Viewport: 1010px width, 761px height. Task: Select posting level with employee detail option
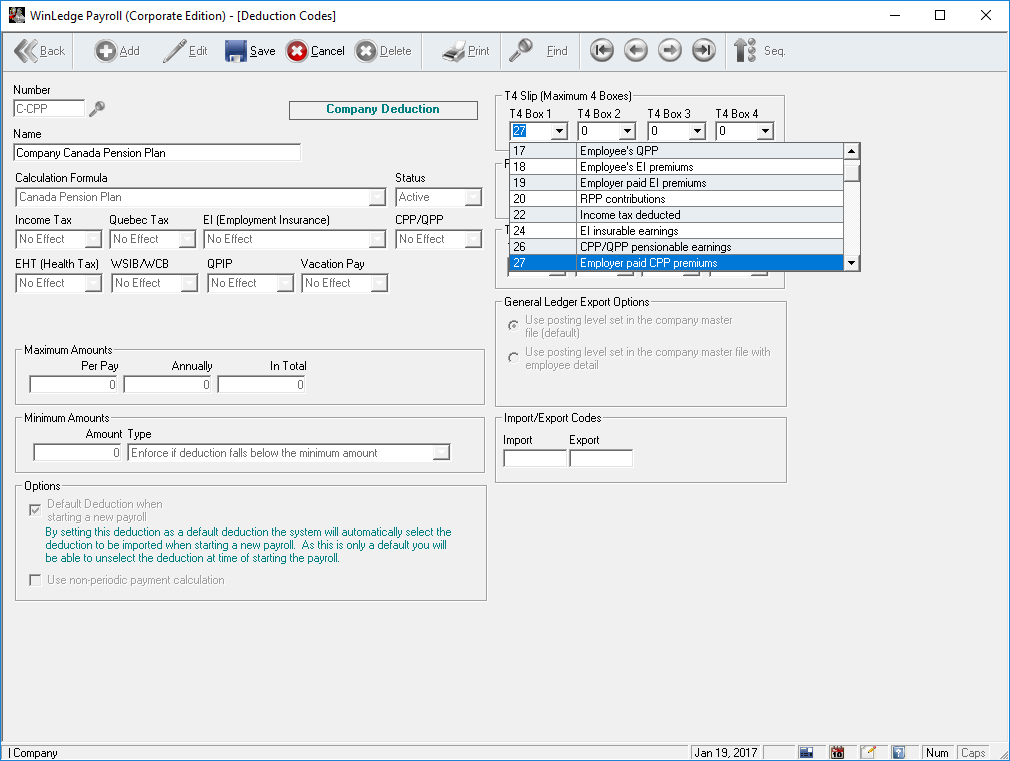point(514,357)
